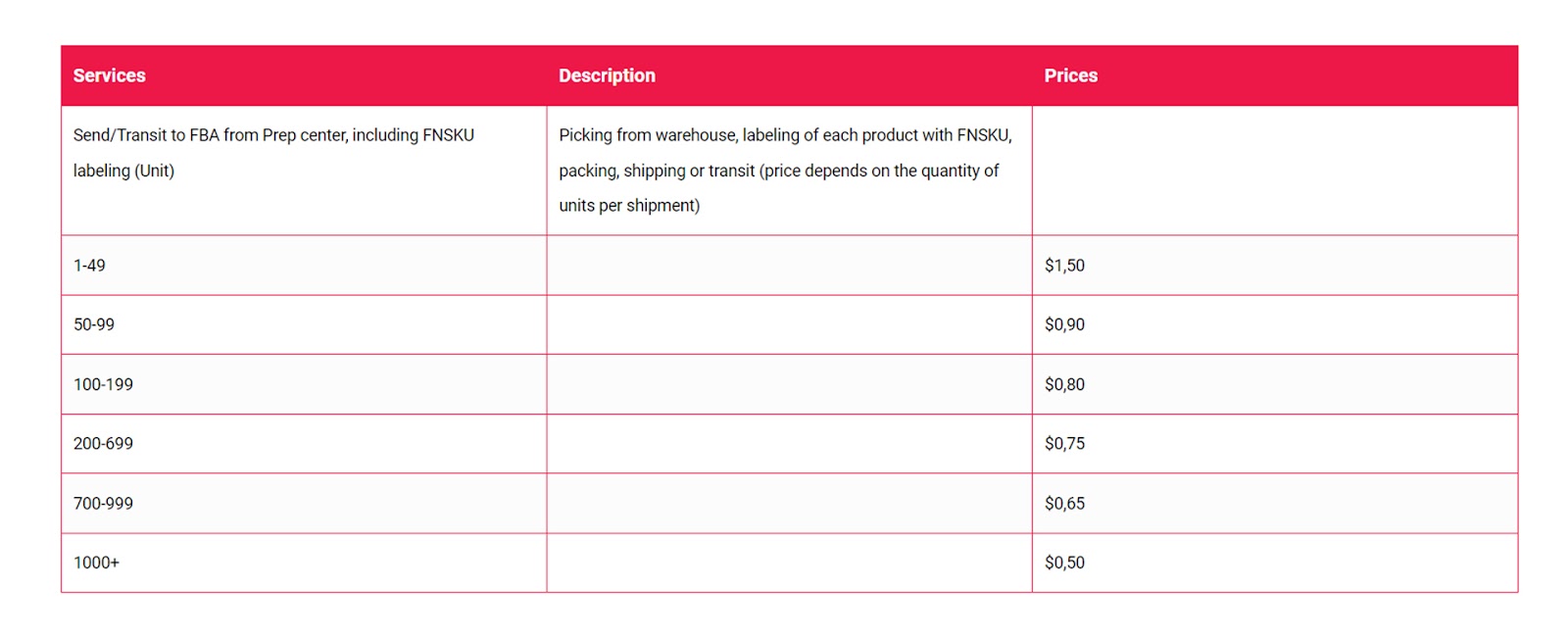
Task: Click the 50-99 quantity cell
Action: [x=94, y=324]
